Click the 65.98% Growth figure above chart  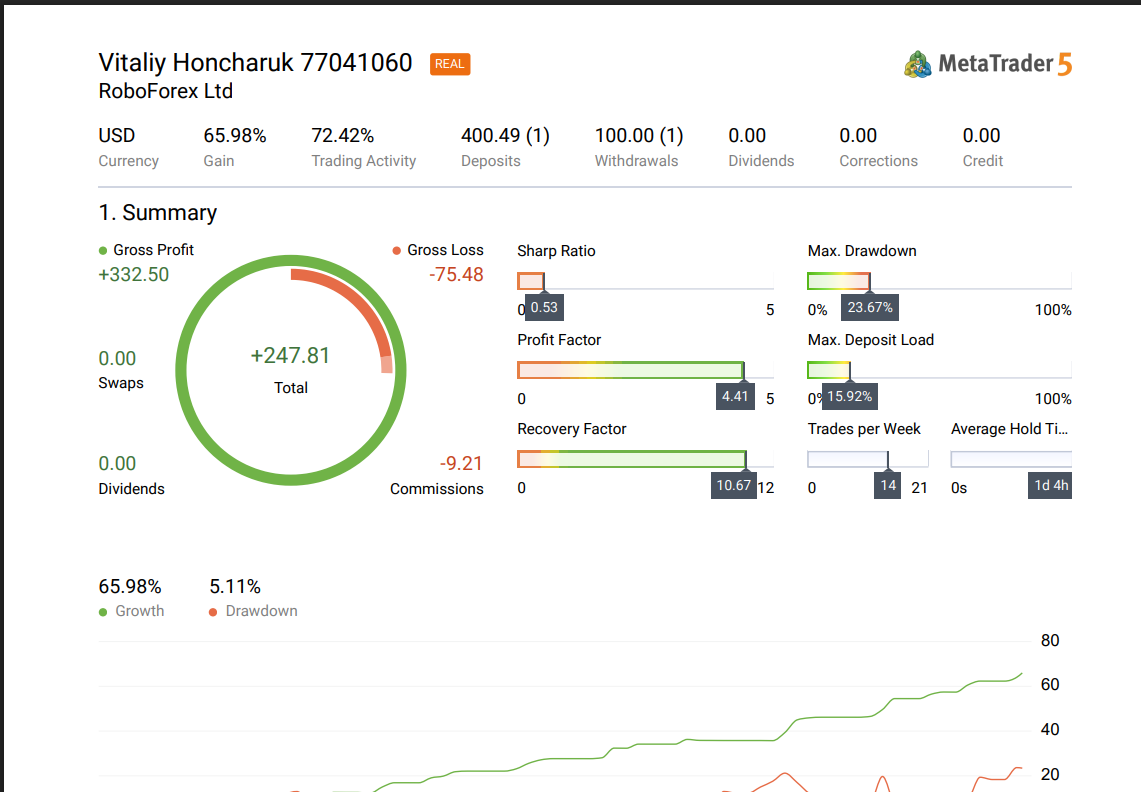tap(130, 587)
